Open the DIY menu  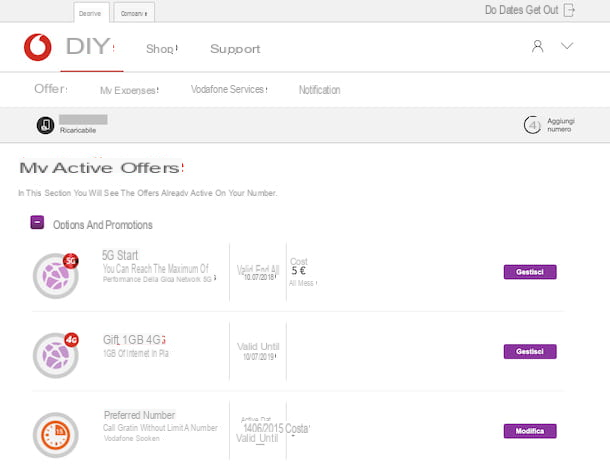click(90, 47)
